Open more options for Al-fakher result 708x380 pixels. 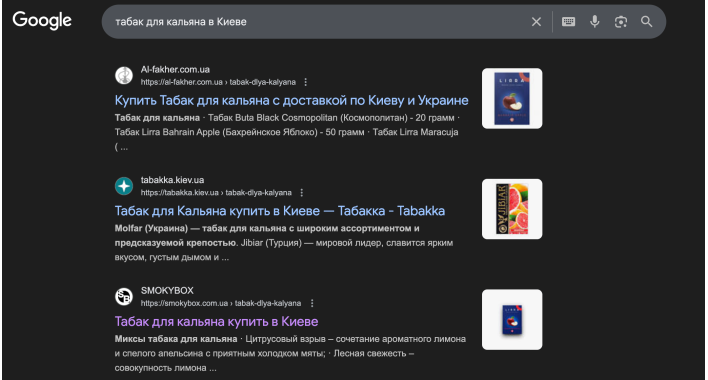306,82
